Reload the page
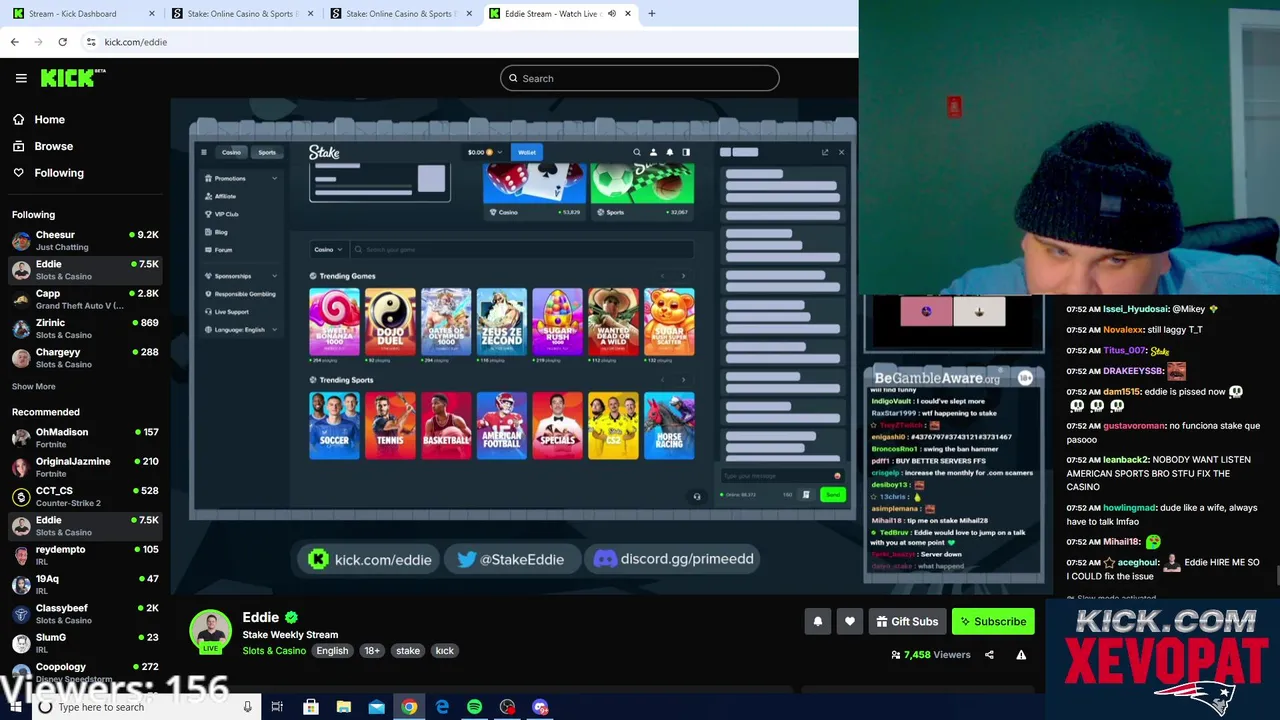The width and height of the screenshot is (1280, 720). click(x=62, y=42)
